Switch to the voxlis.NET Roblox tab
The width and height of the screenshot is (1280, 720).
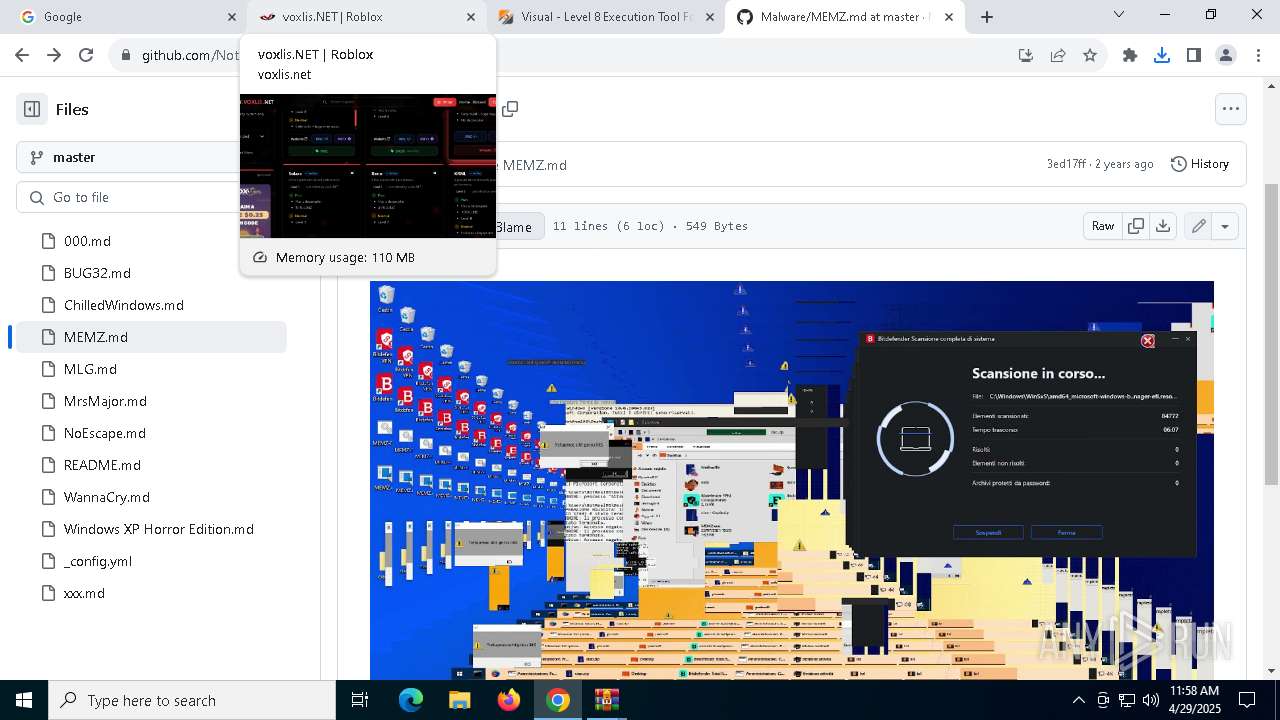[x=367, y=17]
